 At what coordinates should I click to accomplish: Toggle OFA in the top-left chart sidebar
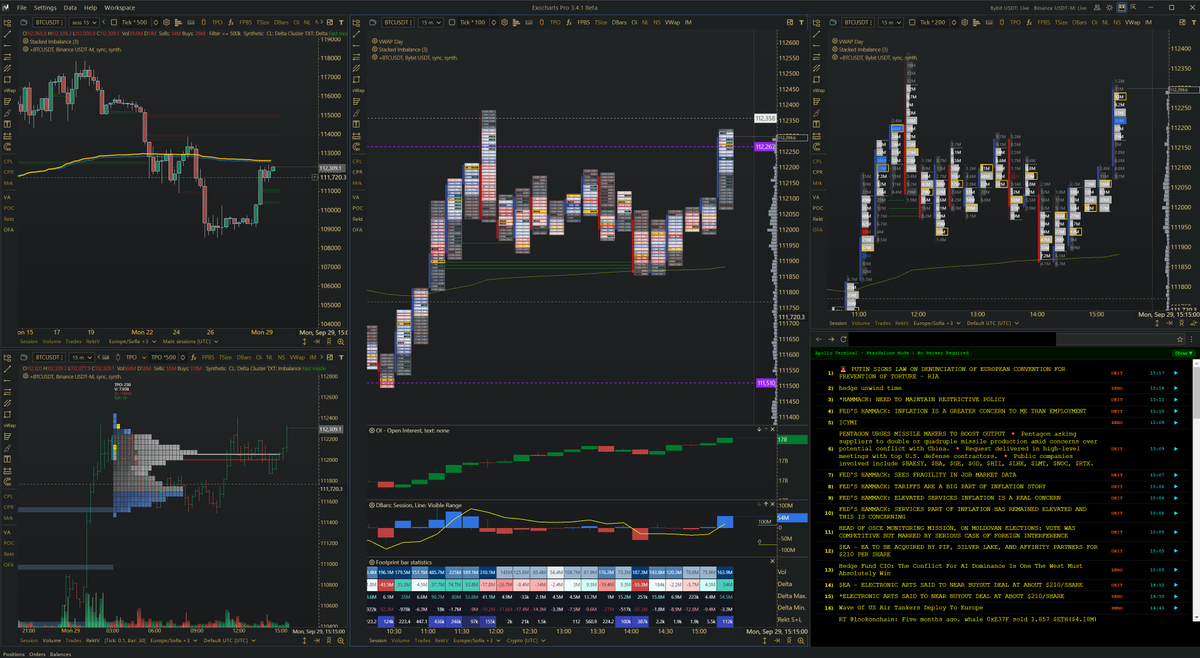(x=8, y=230)
